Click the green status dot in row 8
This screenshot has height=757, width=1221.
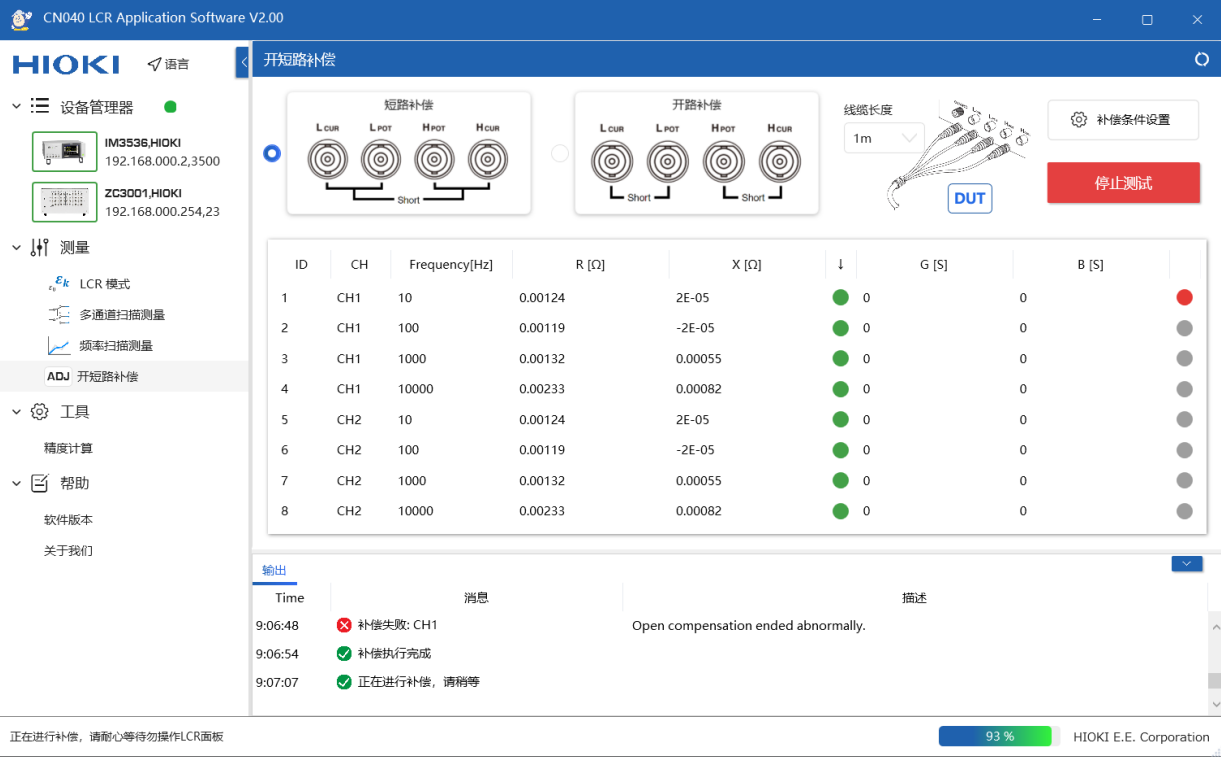click(840, 511)
